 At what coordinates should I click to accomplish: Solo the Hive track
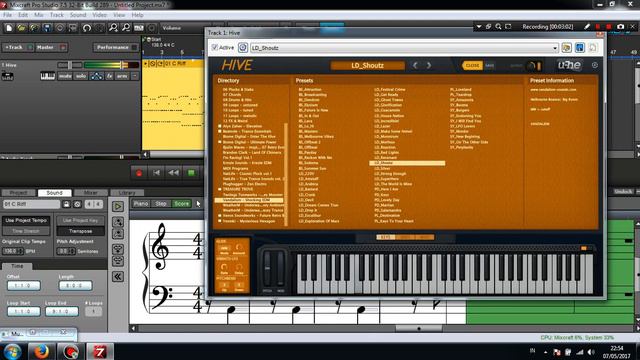(x=81, y=76)
